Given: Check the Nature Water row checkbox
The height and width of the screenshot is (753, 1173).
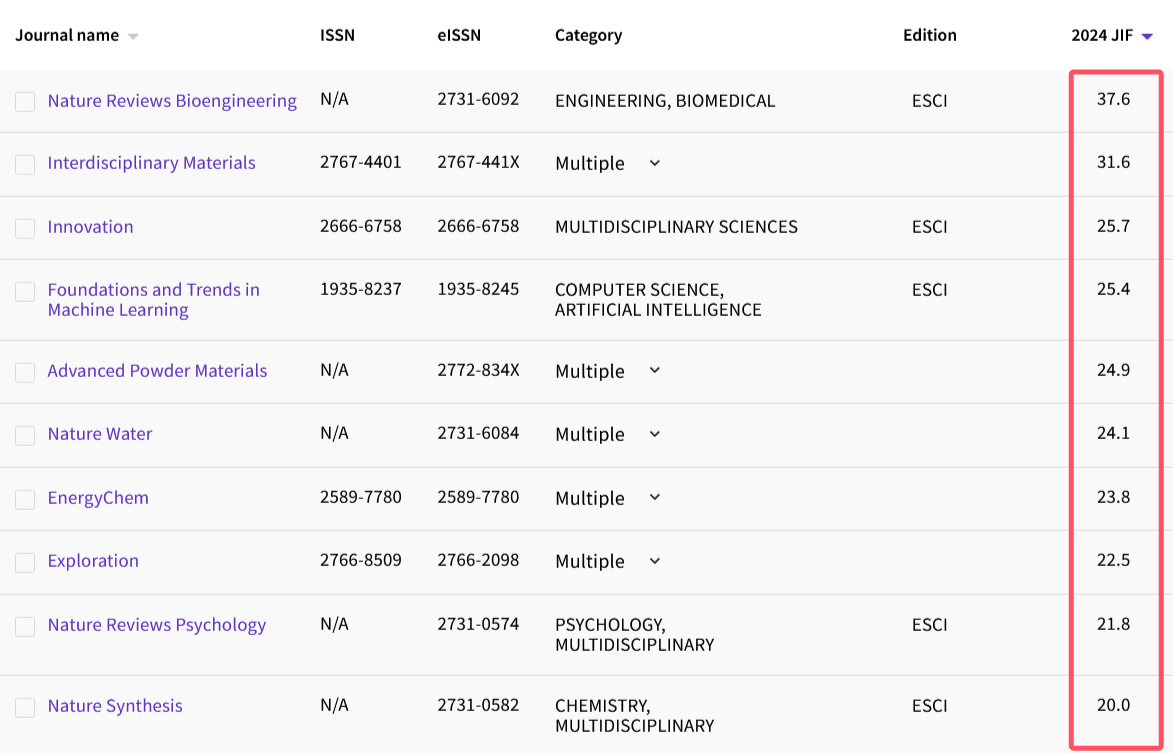Looking at the screenshot, I should click(25, 435).
